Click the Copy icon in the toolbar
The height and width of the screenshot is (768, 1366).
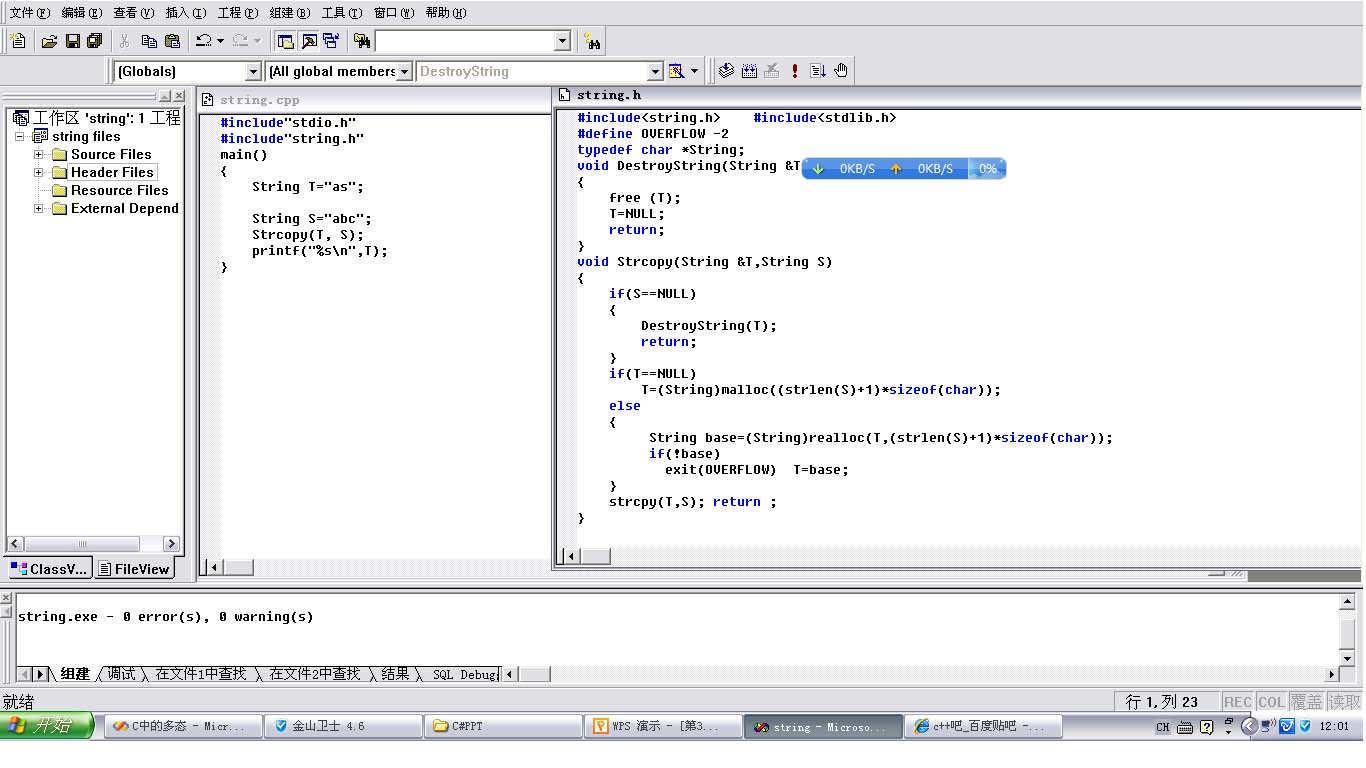[149, 41]
